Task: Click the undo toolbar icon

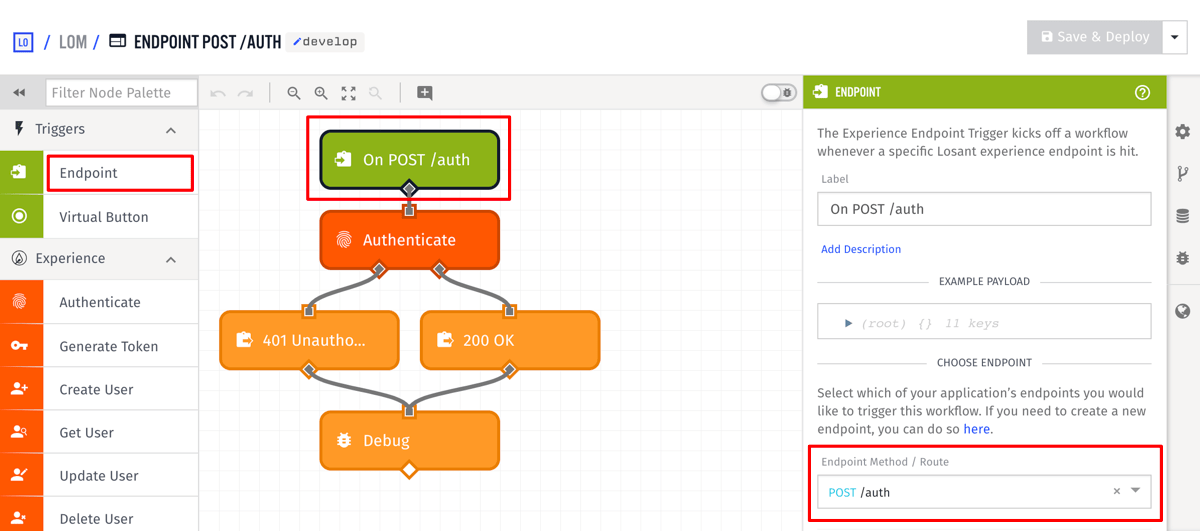Action: (x=218, y=93)
